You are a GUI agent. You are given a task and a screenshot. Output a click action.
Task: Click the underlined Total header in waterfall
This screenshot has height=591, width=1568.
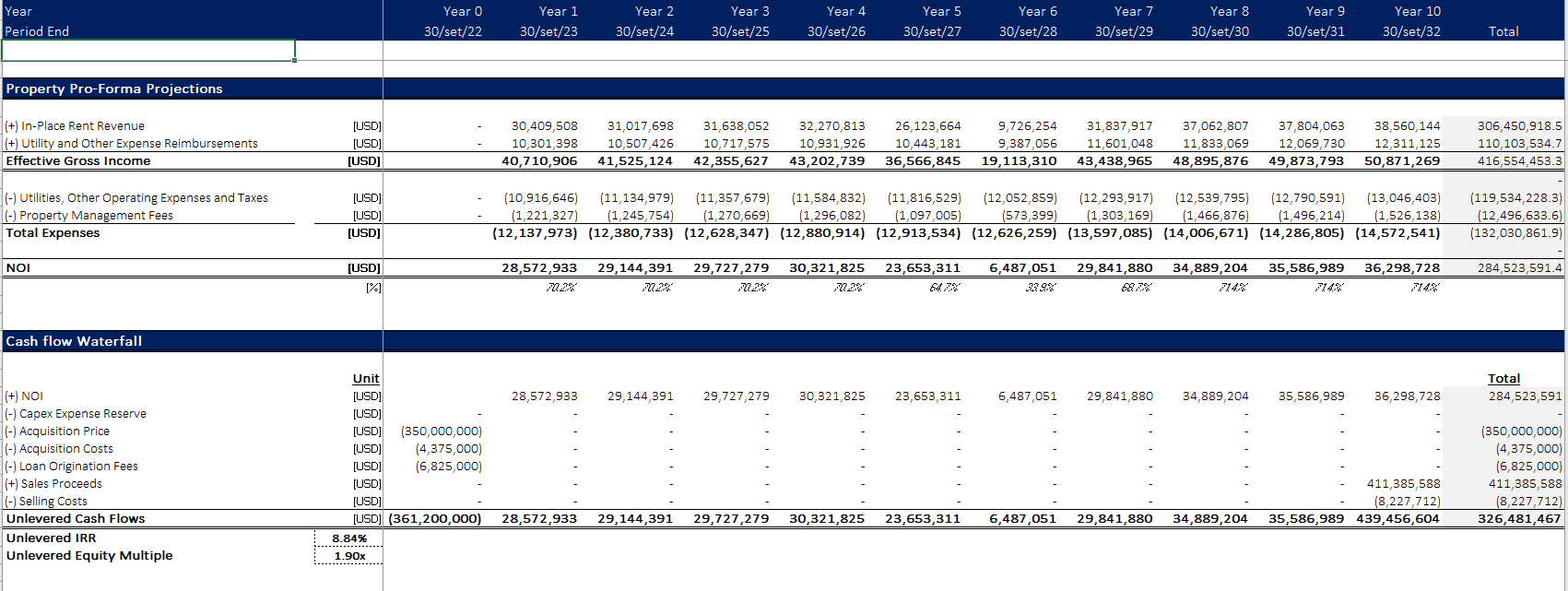click(1503, 379)
